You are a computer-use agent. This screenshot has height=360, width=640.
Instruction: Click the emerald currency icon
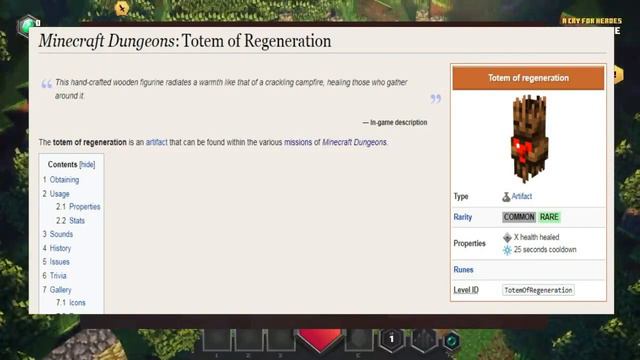(27, 26)
